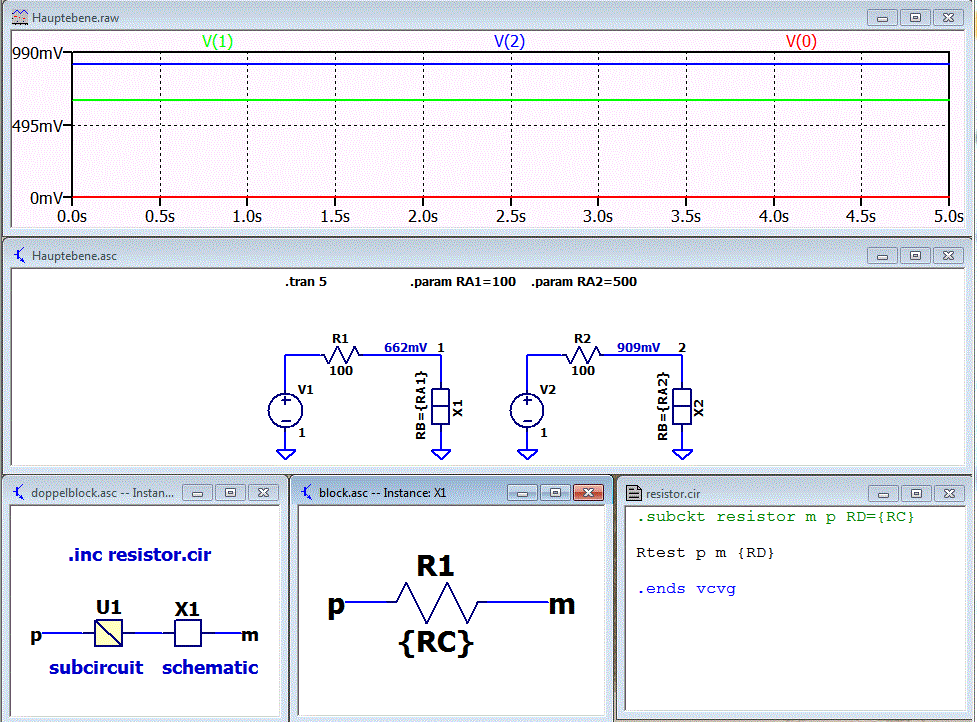977x722 pixels.
Task: Select the V2 voltage source symbol
Action: tap(527, 411)
